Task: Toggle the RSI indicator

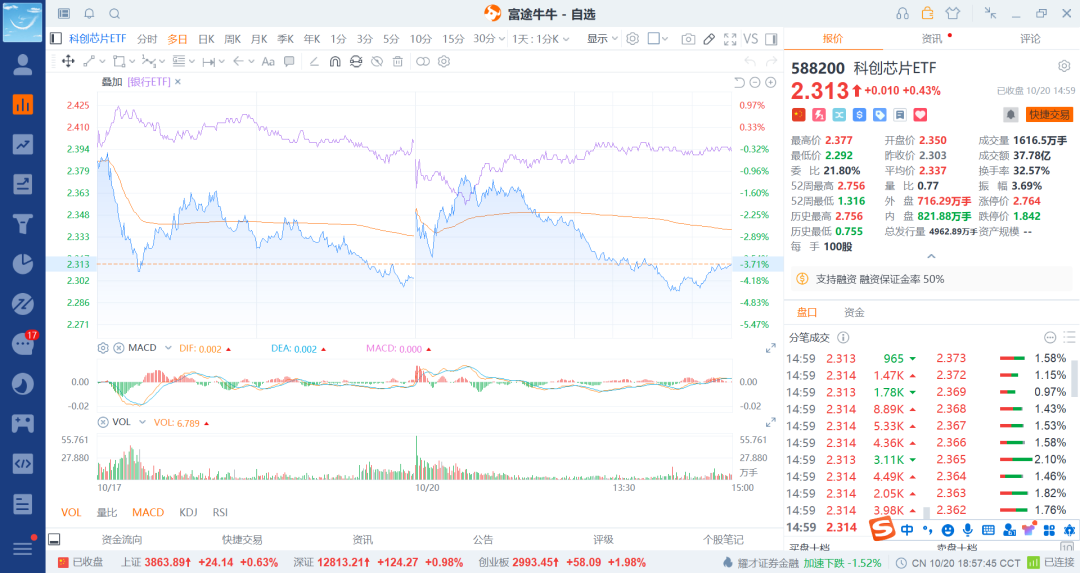Action: [x=220, y=512]
